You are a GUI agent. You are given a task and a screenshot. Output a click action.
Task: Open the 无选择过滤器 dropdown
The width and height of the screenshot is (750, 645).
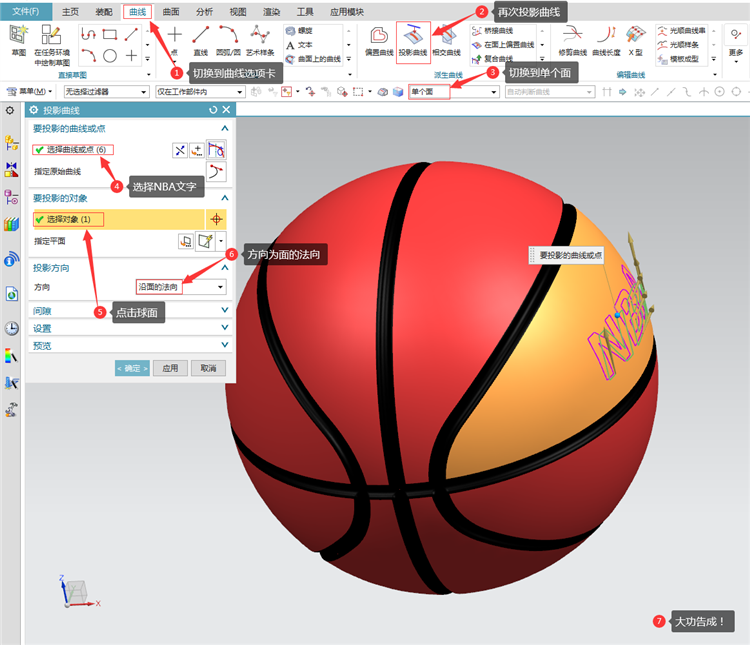[x=106, y=92]
